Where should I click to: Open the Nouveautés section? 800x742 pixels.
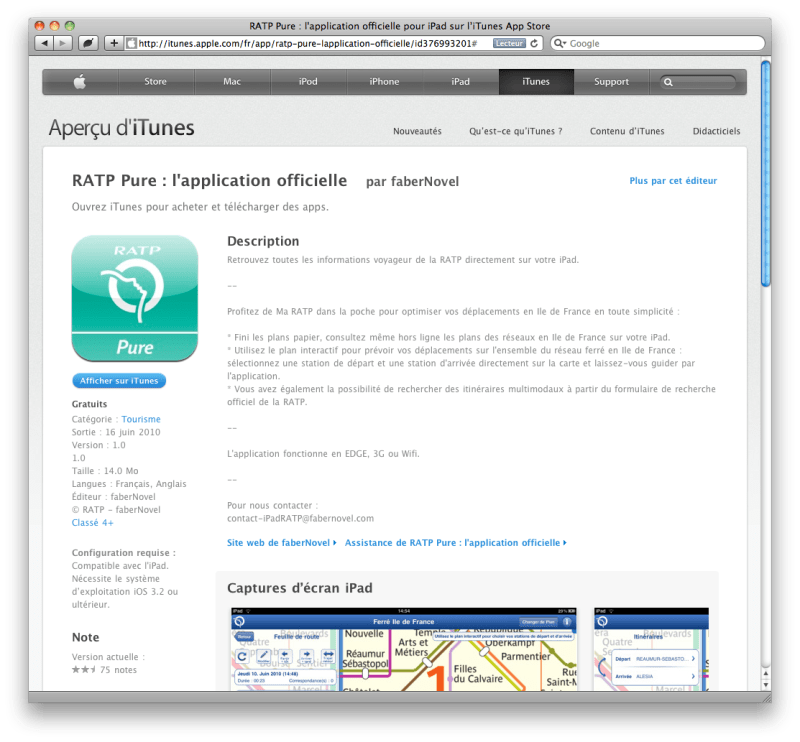pyautogui.click(x=417, y=131)
